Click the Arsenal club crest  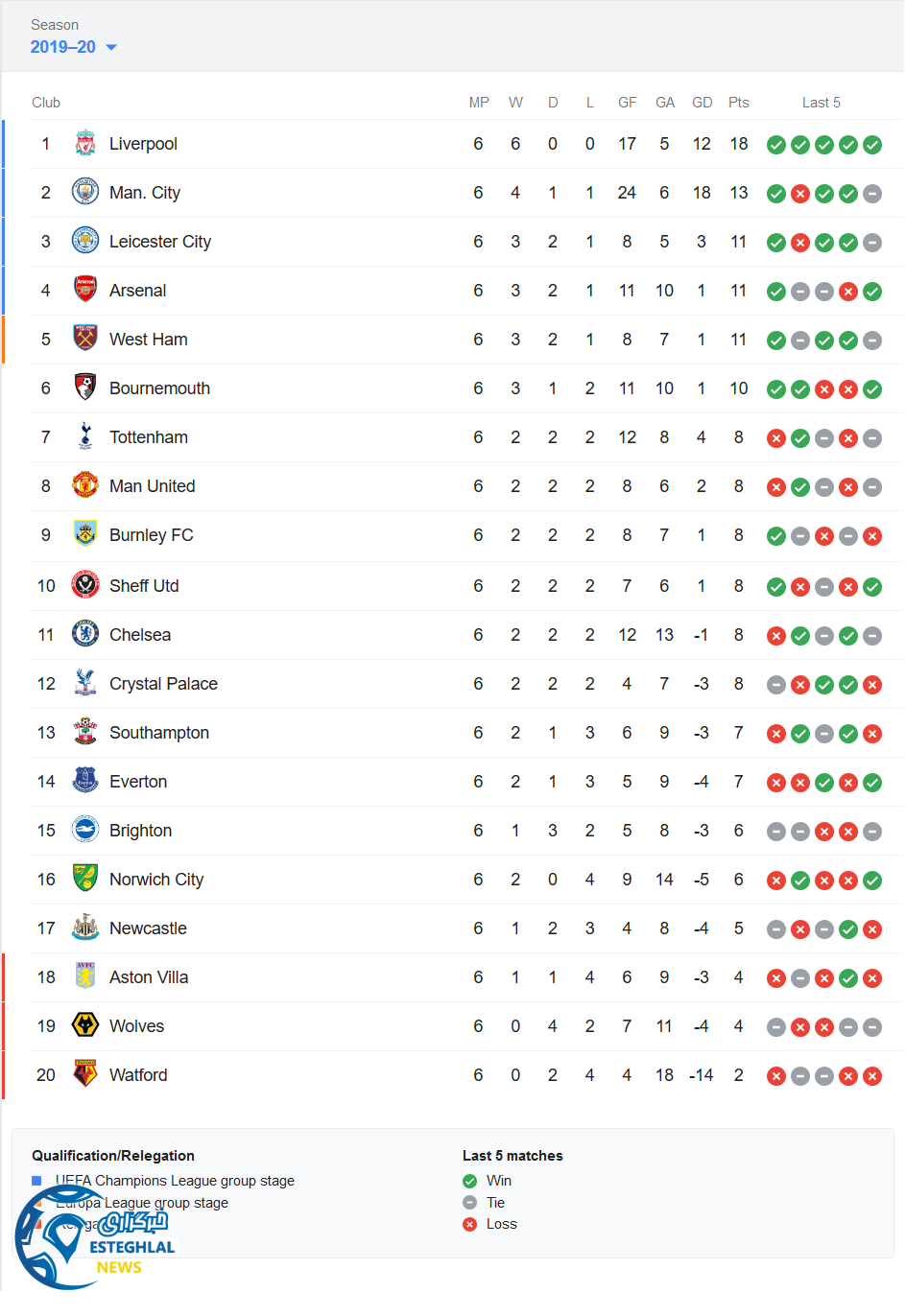point(85,290)
